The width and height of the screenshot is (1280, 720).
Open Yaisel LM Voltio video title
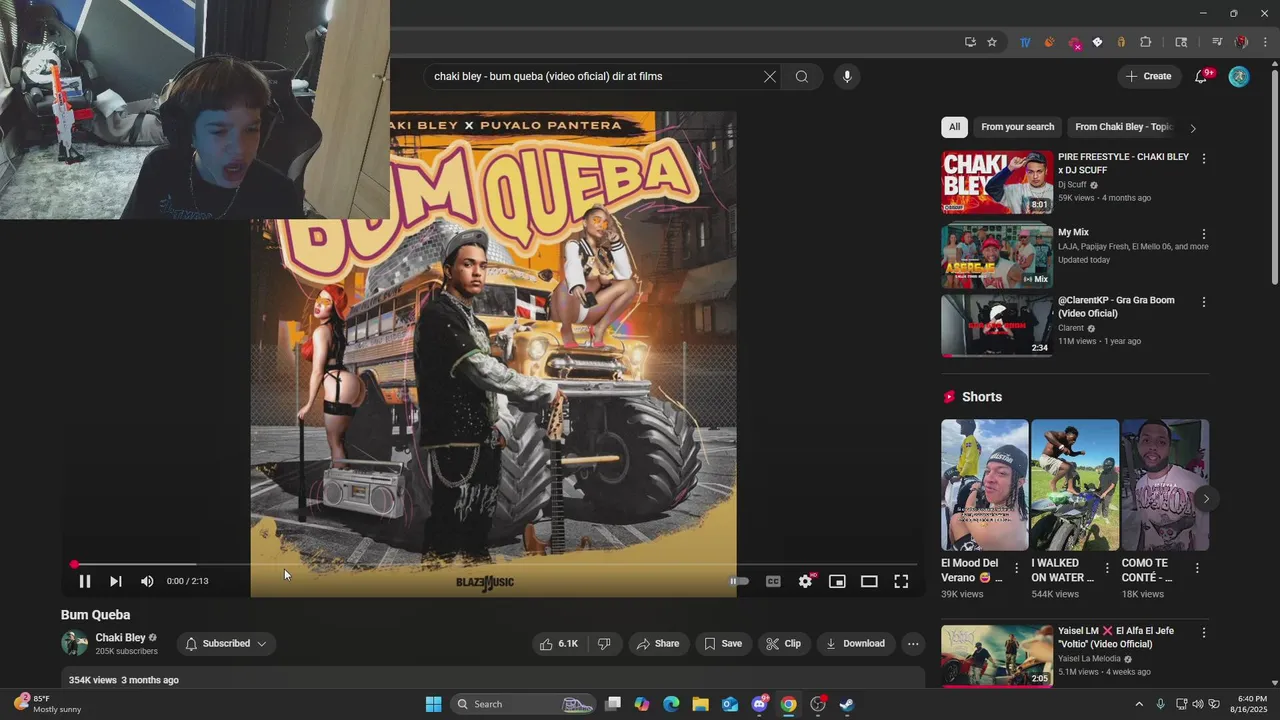point(1116,637)
